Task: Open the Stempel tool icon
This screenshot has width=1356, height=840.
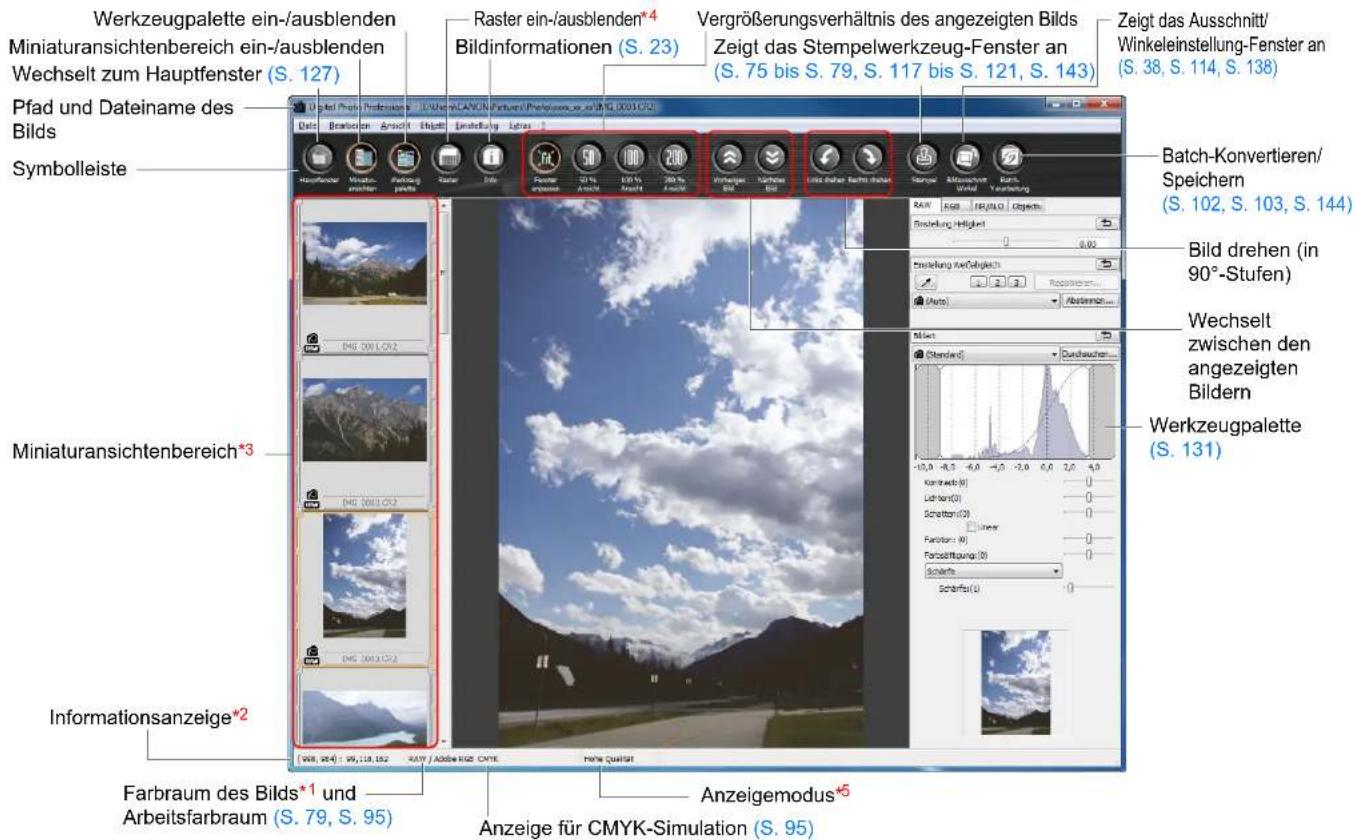Action: (924, 157)
